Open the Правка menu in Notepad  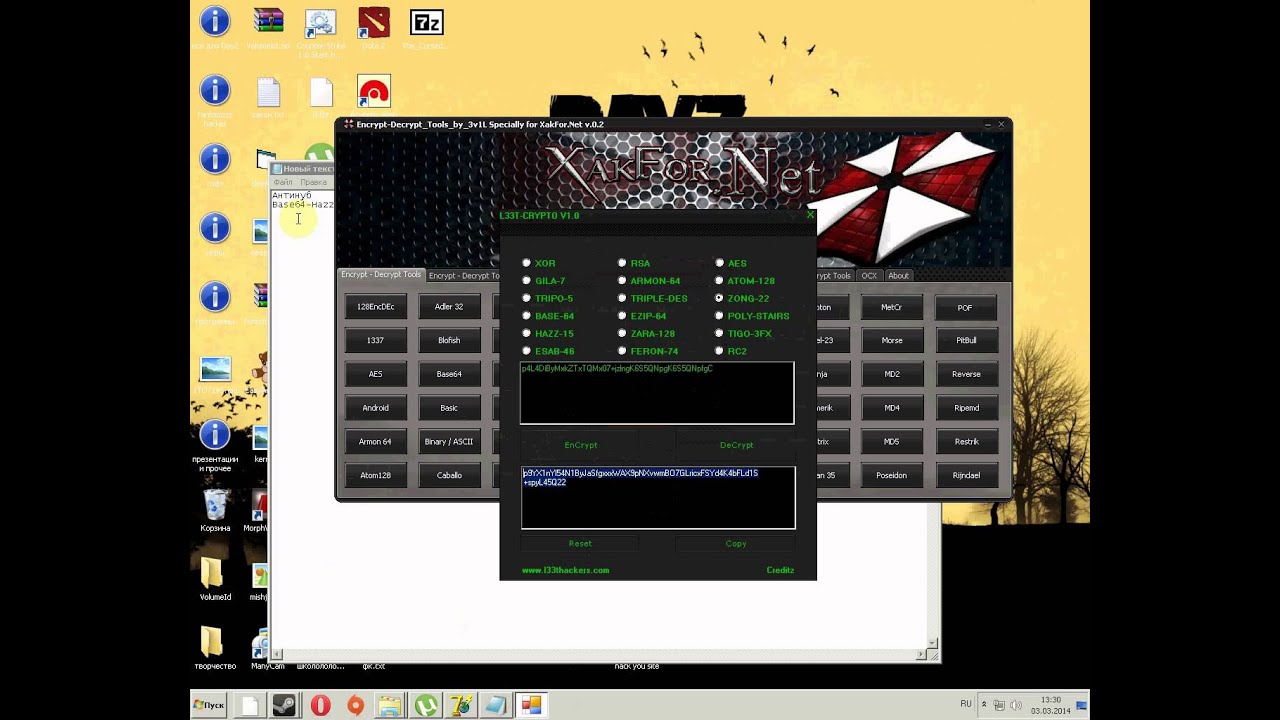[313, 182]
